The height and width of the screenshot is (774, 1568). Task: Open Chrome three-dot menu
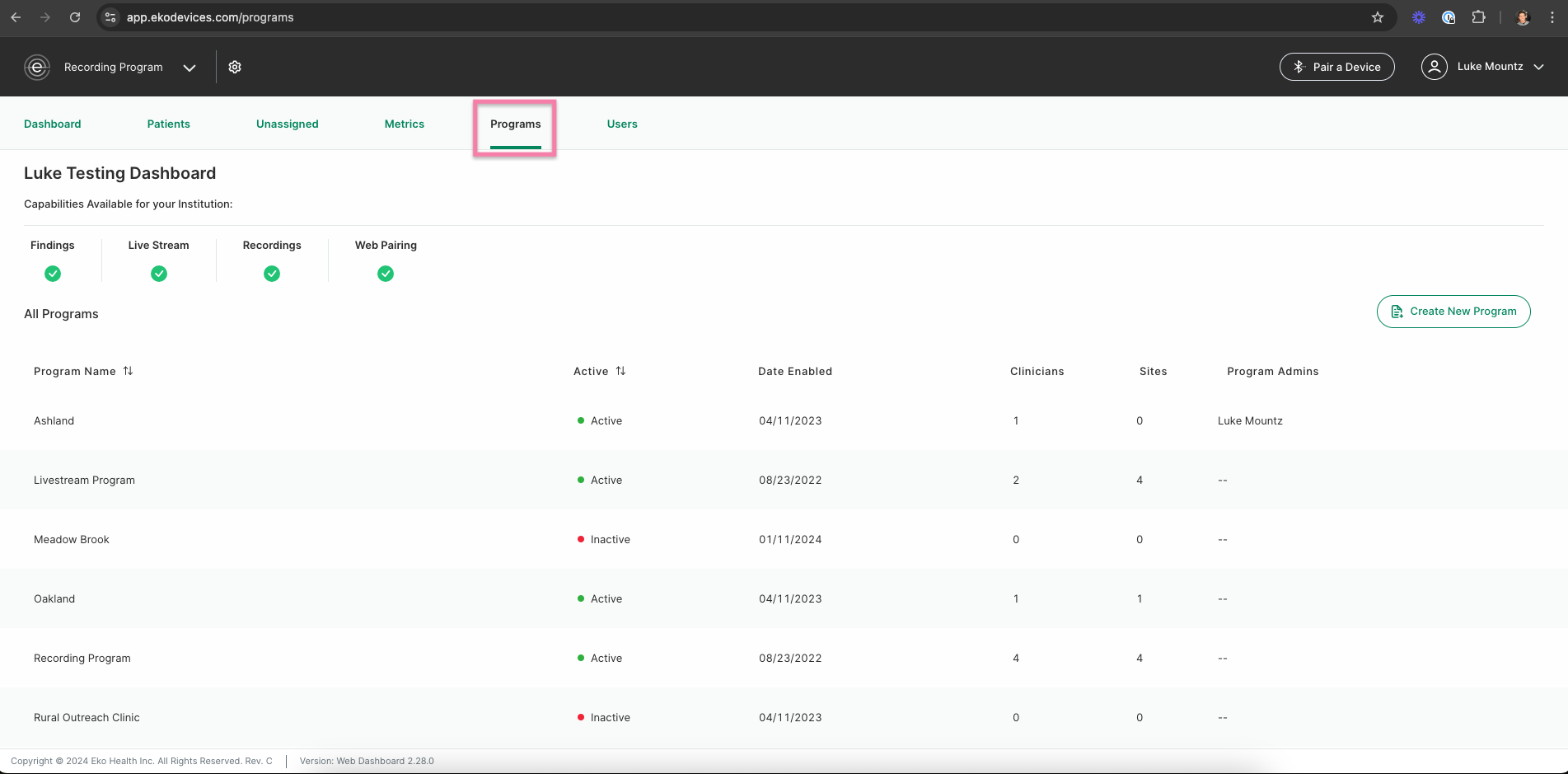click(x=1552, y=17)
